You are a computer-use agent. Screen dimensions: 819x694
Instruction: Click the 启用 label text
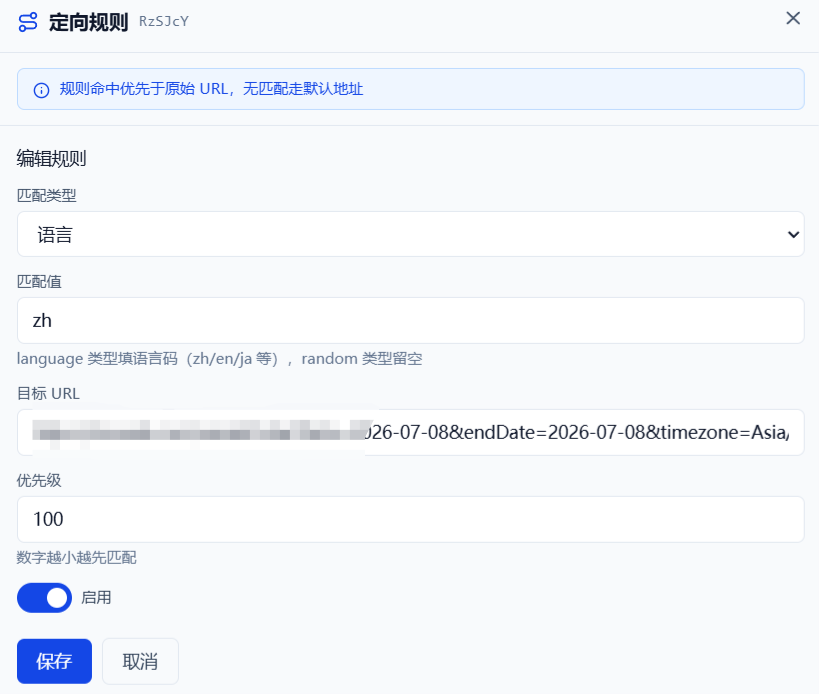tap(96, 597)
